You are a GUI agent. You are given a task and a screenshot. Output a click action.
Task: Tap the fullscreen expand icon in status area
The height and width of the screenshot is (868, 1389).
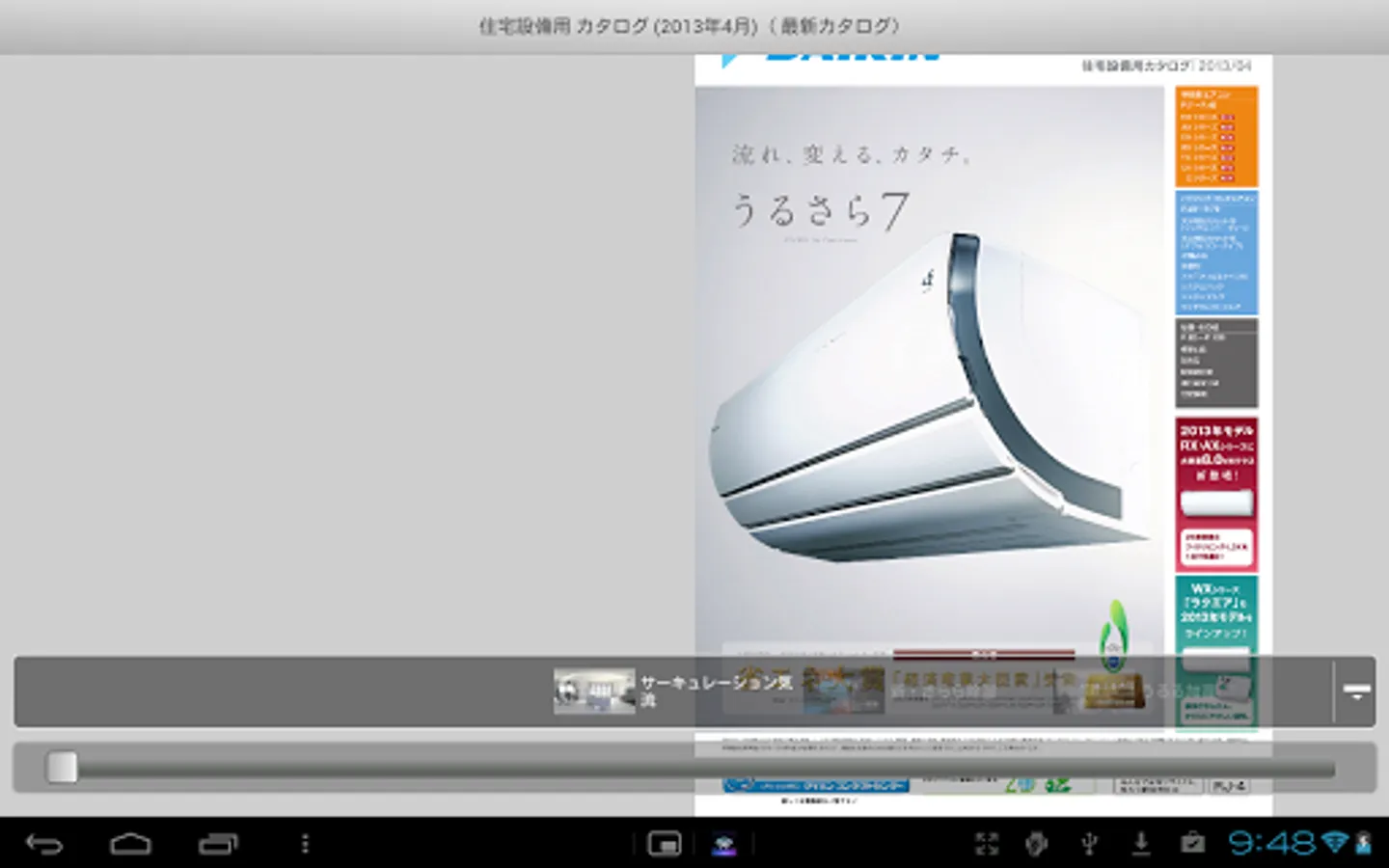click(x=987, y=844)
